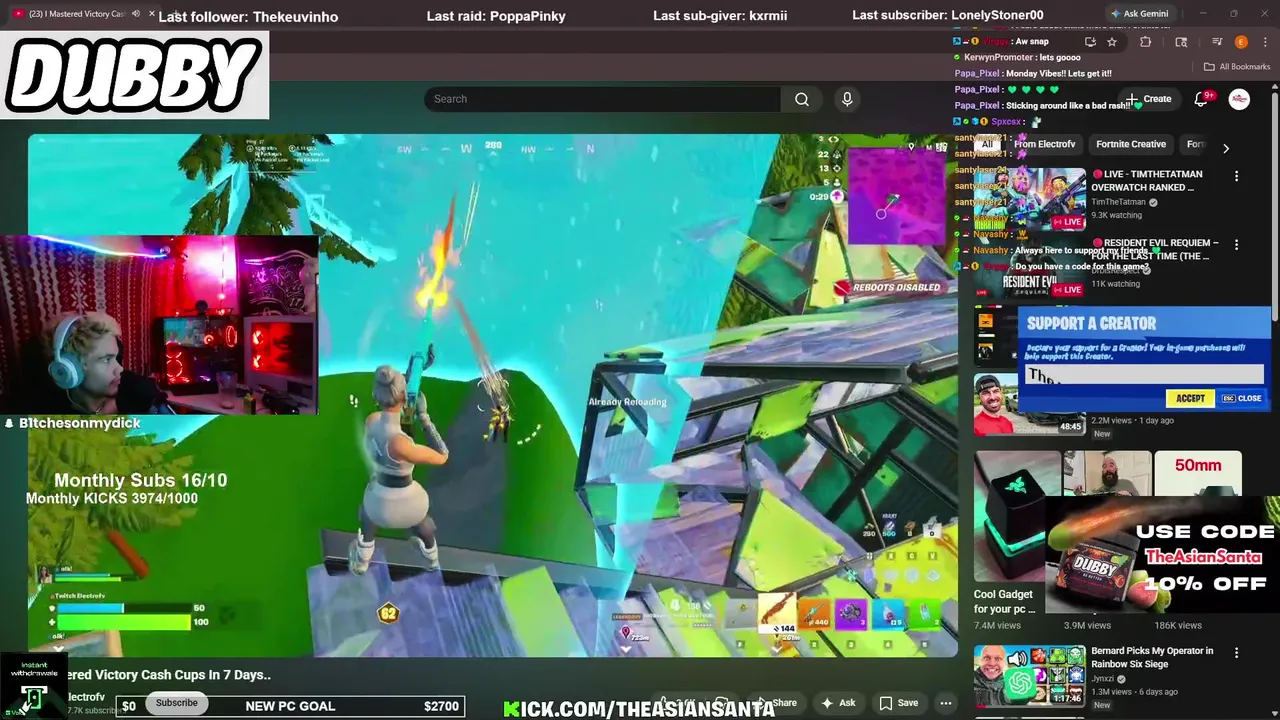Search YouTube with the magnifier icon

[802, 99]
